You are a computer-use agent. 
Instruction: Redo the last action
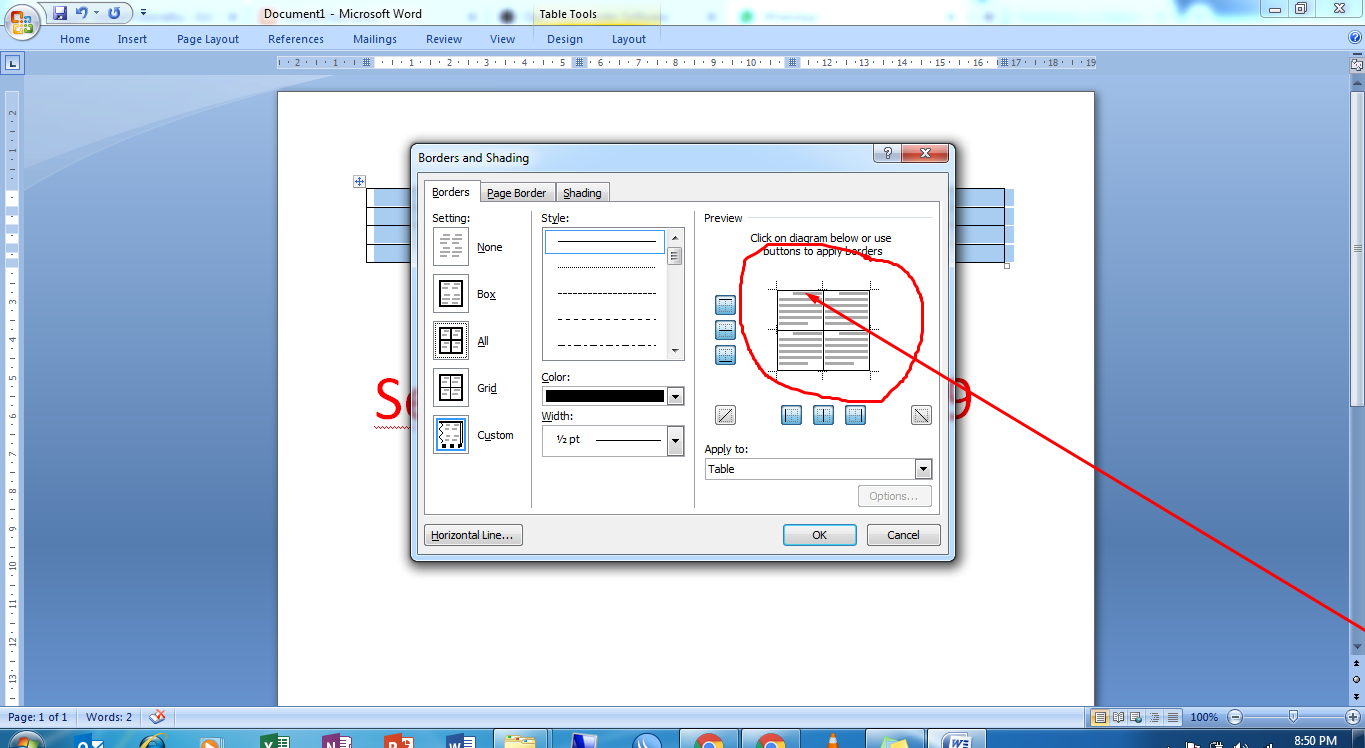pos(114,13)
